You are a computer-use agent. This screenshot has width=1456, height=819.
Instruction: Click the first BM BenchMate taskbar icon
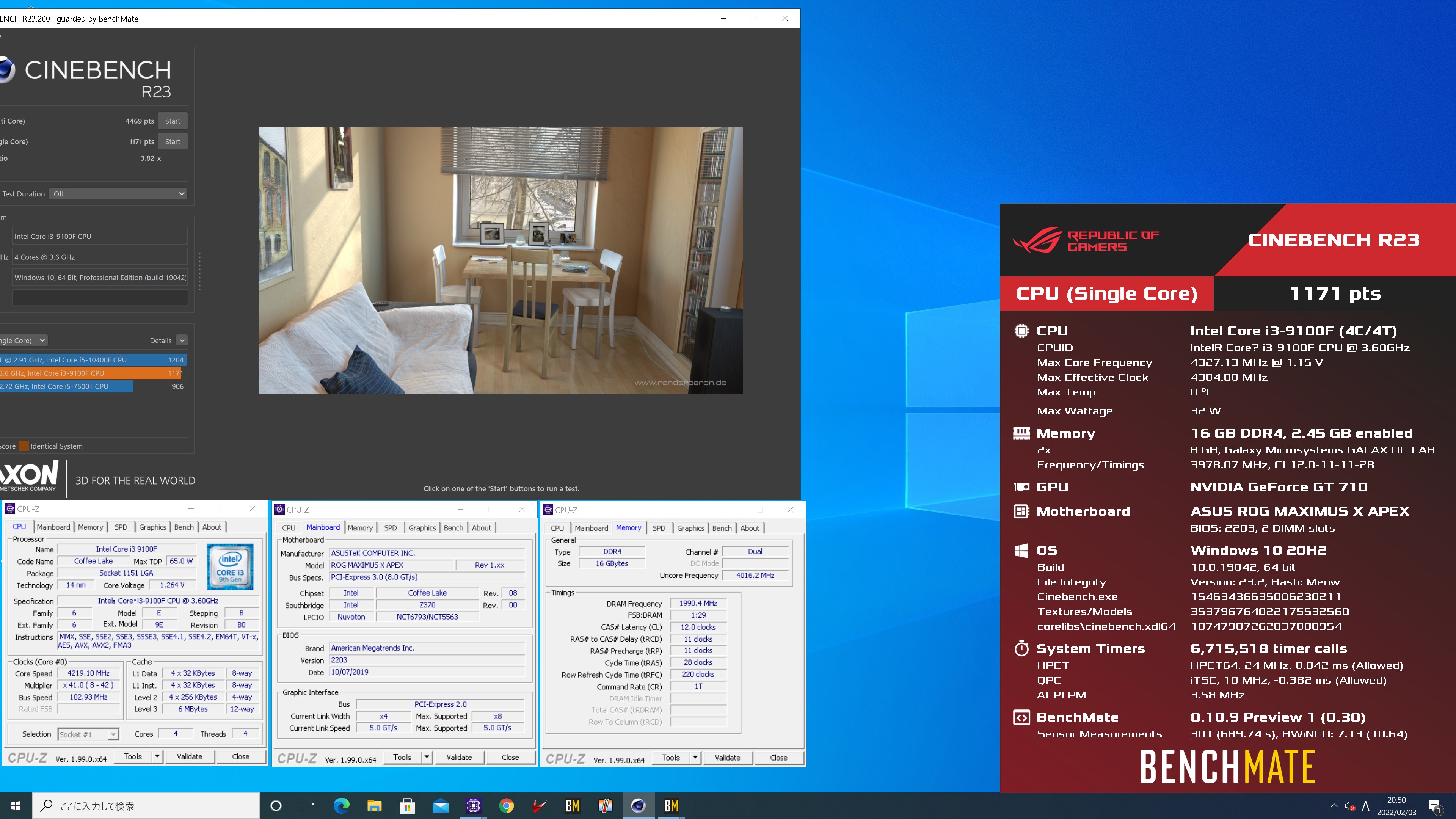572,805
